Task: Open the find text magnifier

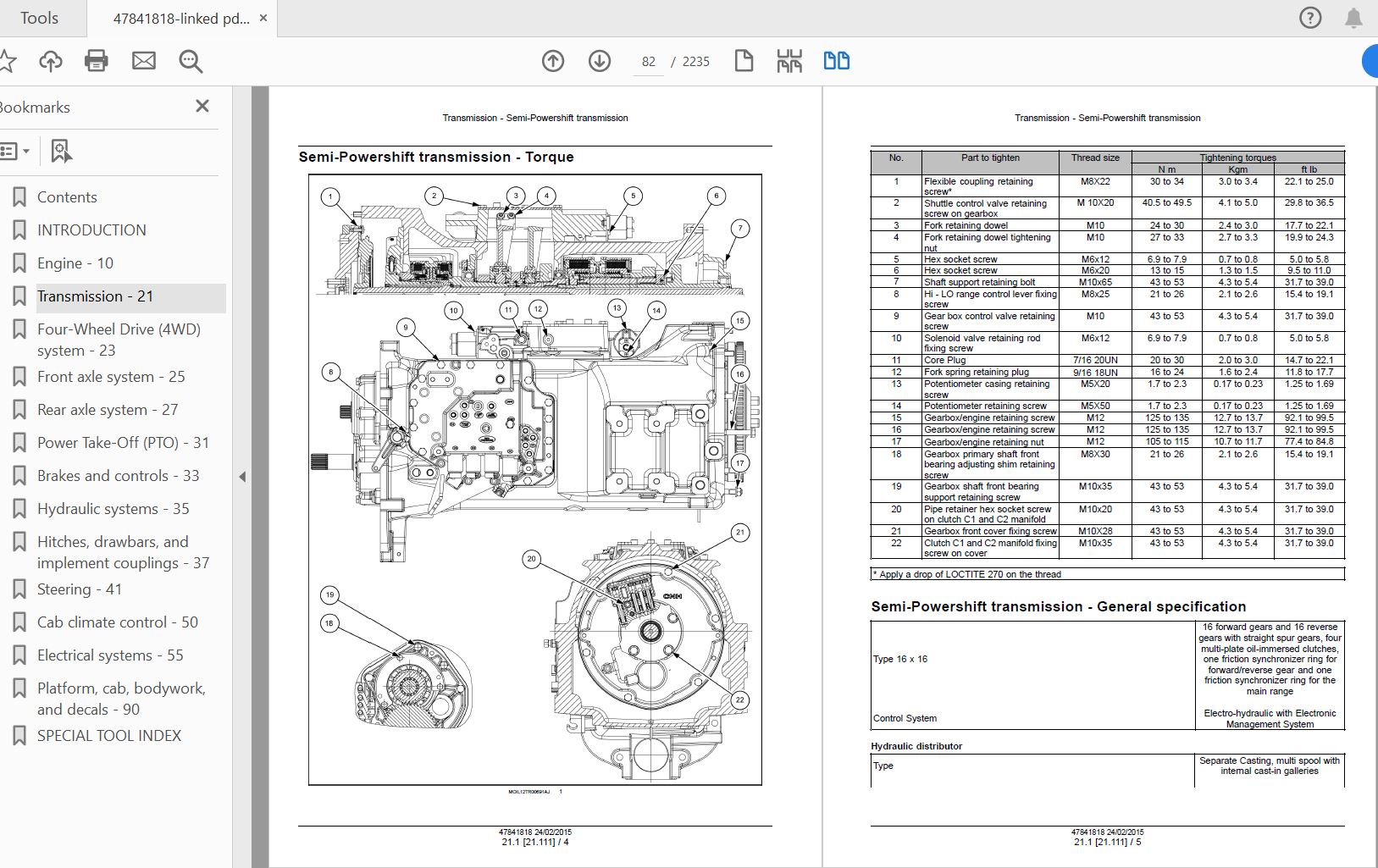Action: click(x=191, y=61)
